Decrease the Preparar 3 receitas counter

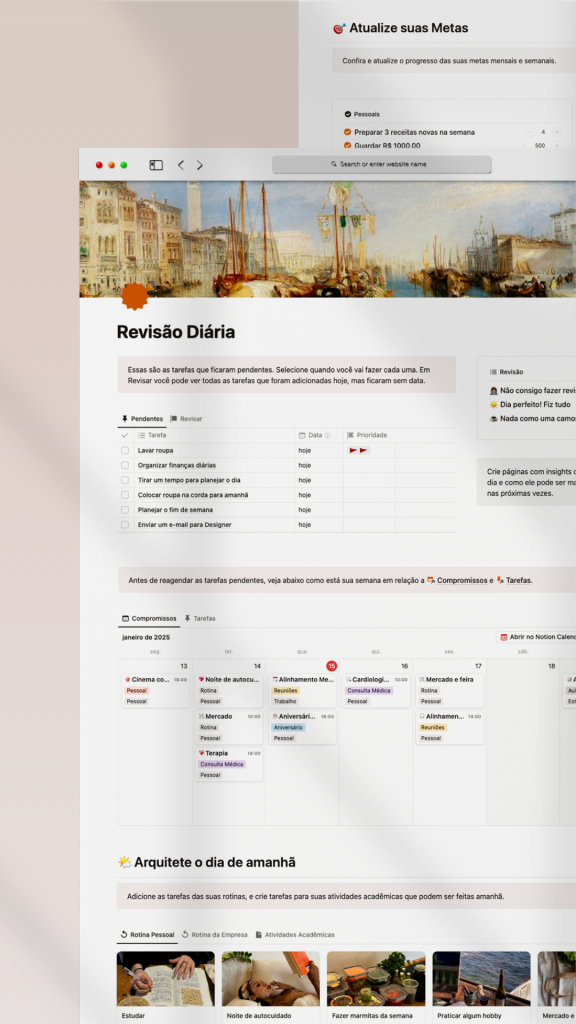pyautogui.click(x=530, y=132)
